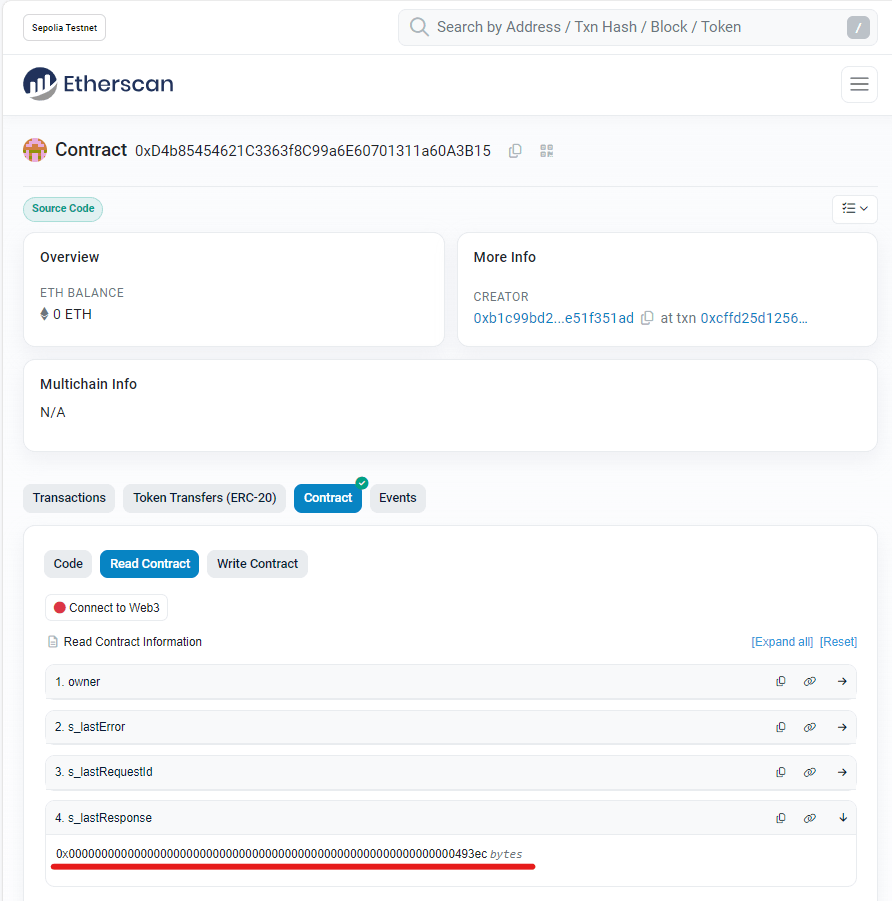Copy the s_lastRequestId method name
This screenshot has height=901, width=892.
780,772
